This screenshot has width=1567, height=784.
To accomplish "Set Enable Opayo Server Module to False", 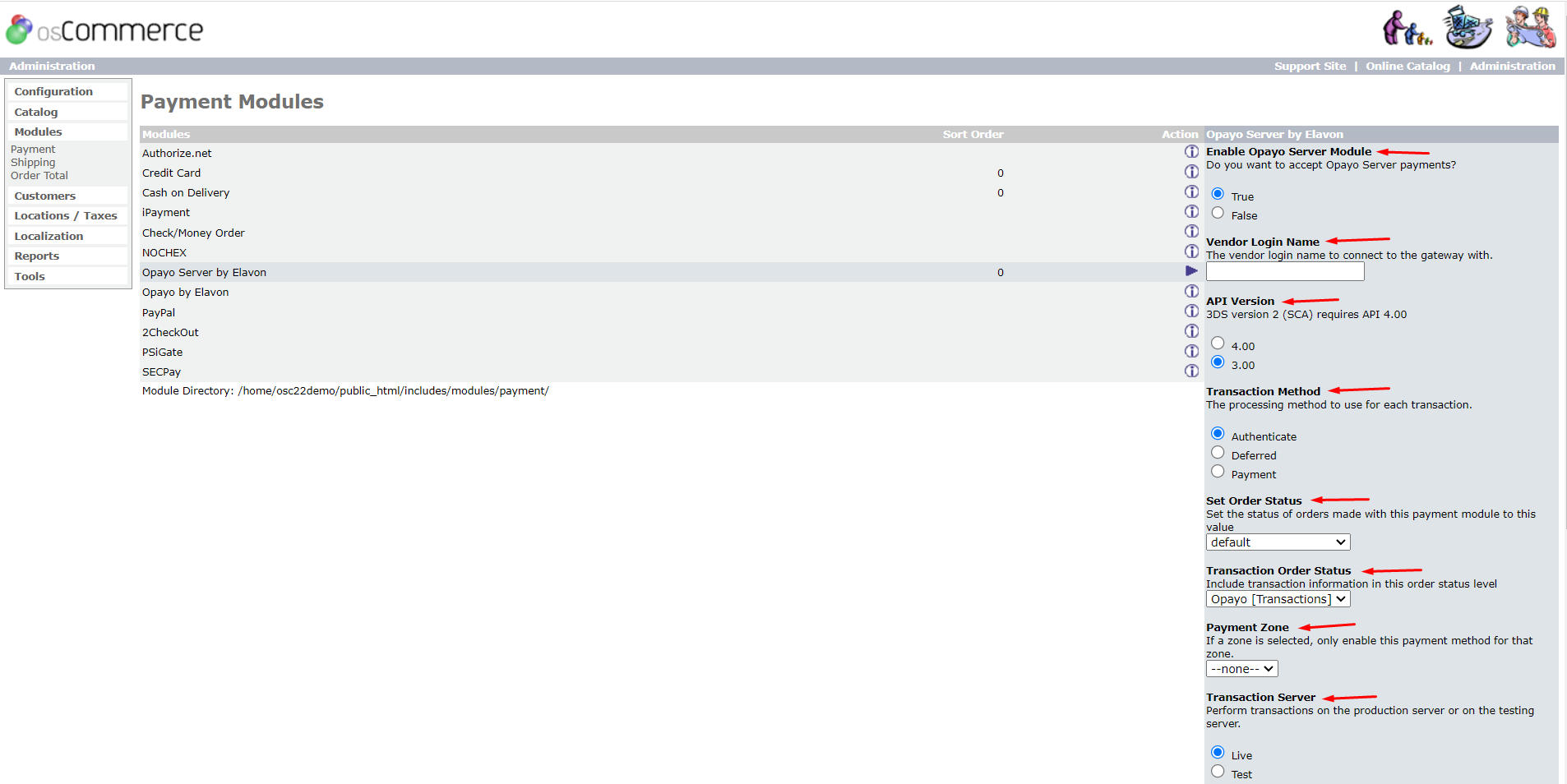I will click(x=1218, y=213).
